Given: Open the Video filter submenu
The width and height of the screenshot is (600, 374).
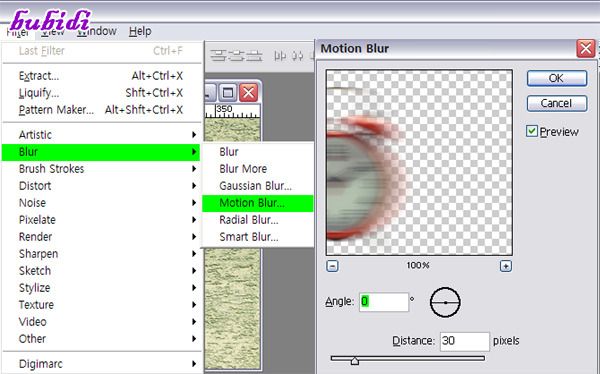Looking at the screenshot, I should (x=101, y=322).
